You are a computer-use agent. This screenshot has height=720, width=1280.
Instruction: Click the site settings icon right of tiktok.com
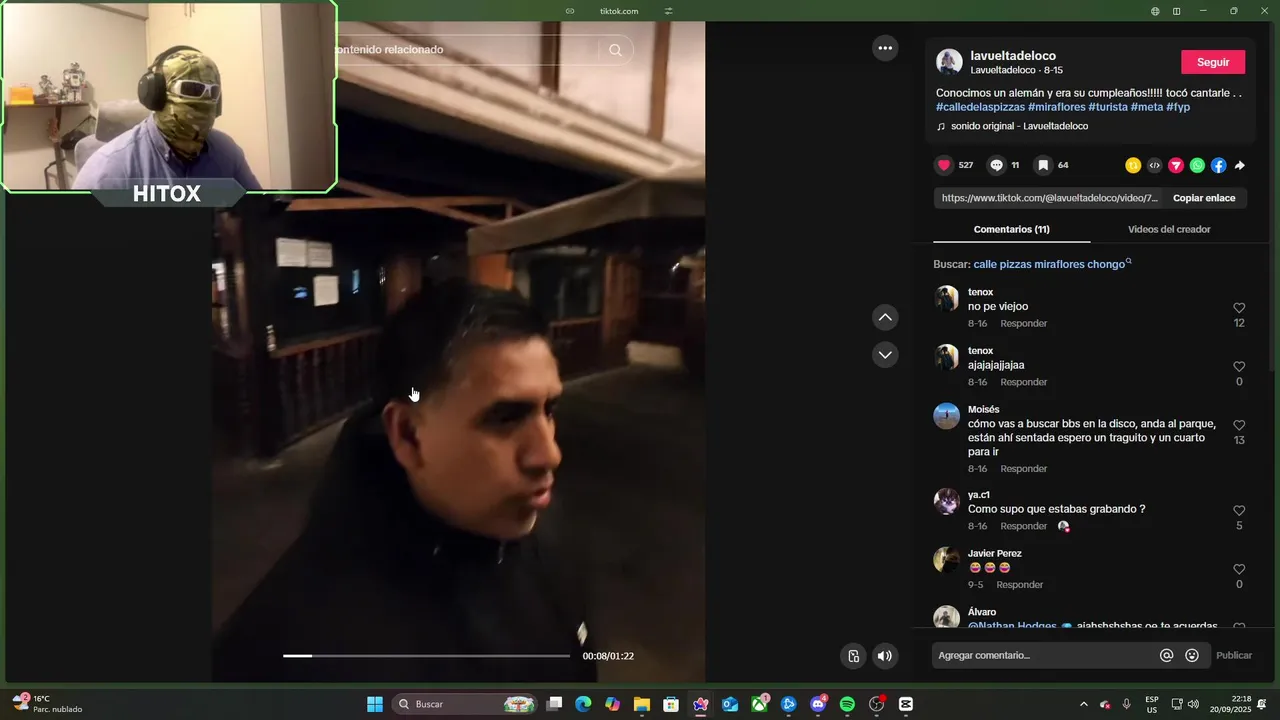click(x=669, y=11)
